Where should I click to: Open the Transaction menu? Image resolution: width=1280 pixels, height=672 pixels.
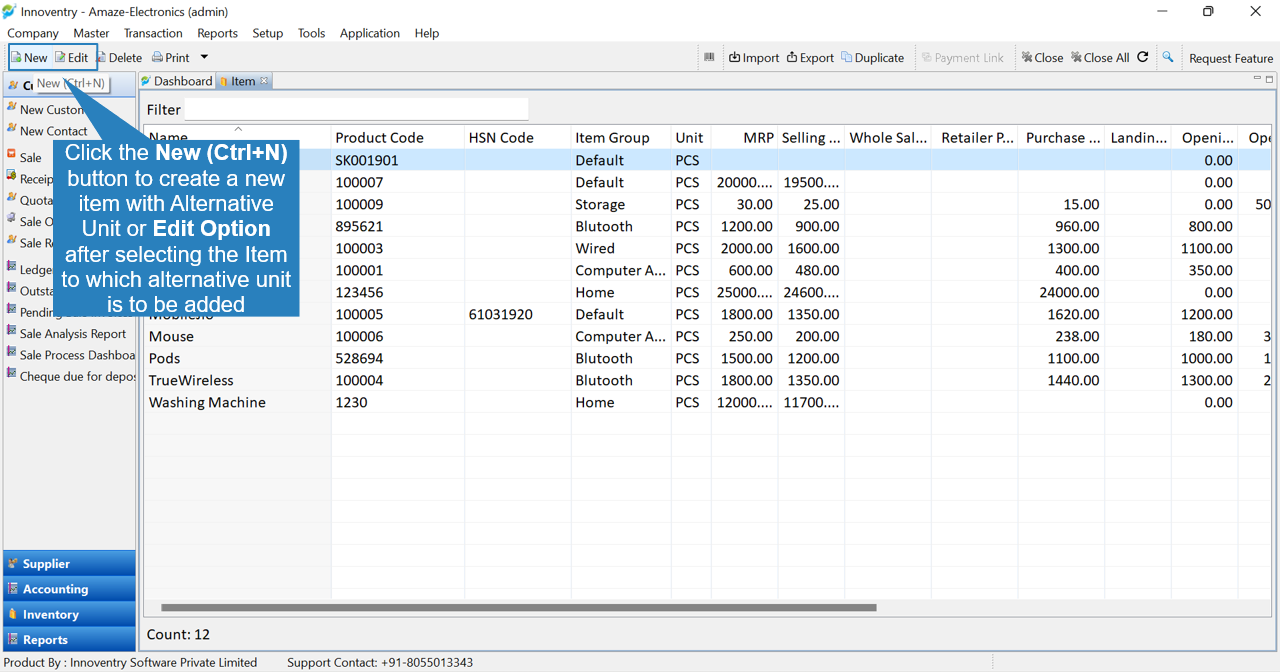[153, 33]
